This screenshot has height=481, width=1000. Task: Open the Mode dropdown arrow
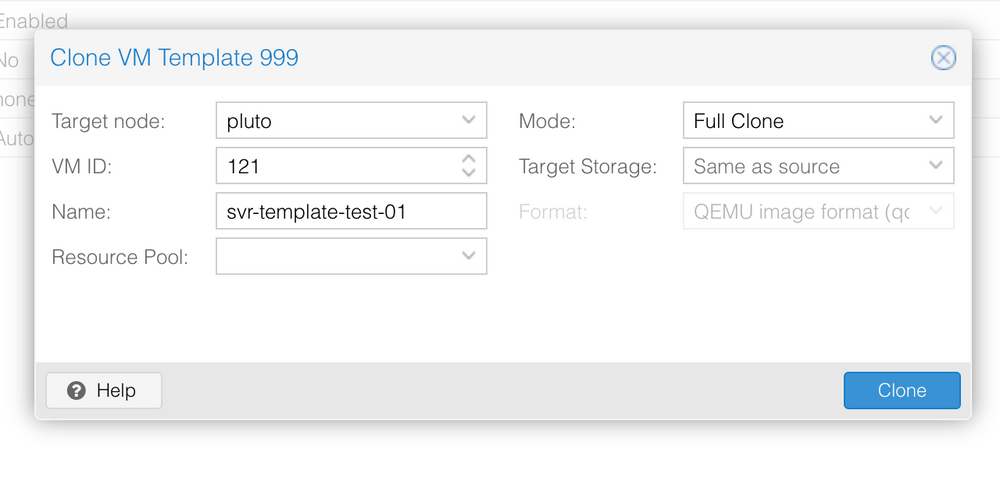pos(935,121)
